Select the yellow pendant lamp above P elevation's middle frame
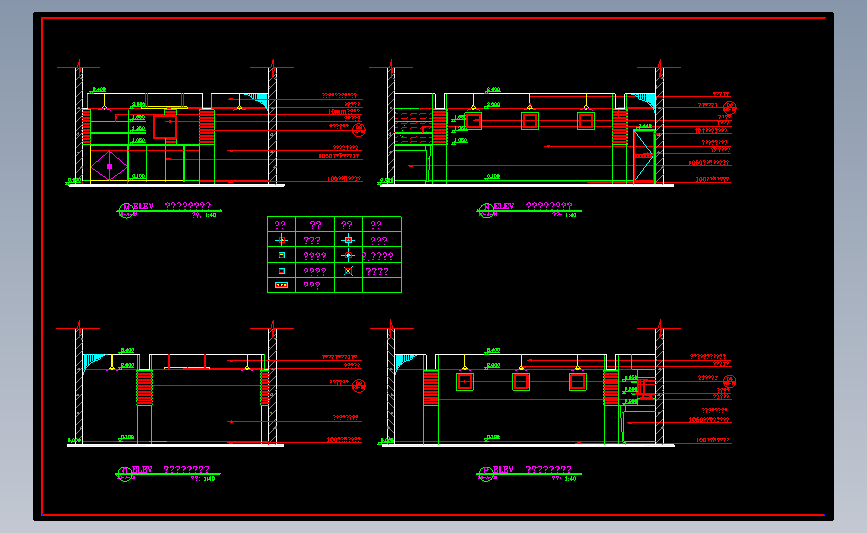The width and height of the screenshot is (867, 533). click(521, 363)
